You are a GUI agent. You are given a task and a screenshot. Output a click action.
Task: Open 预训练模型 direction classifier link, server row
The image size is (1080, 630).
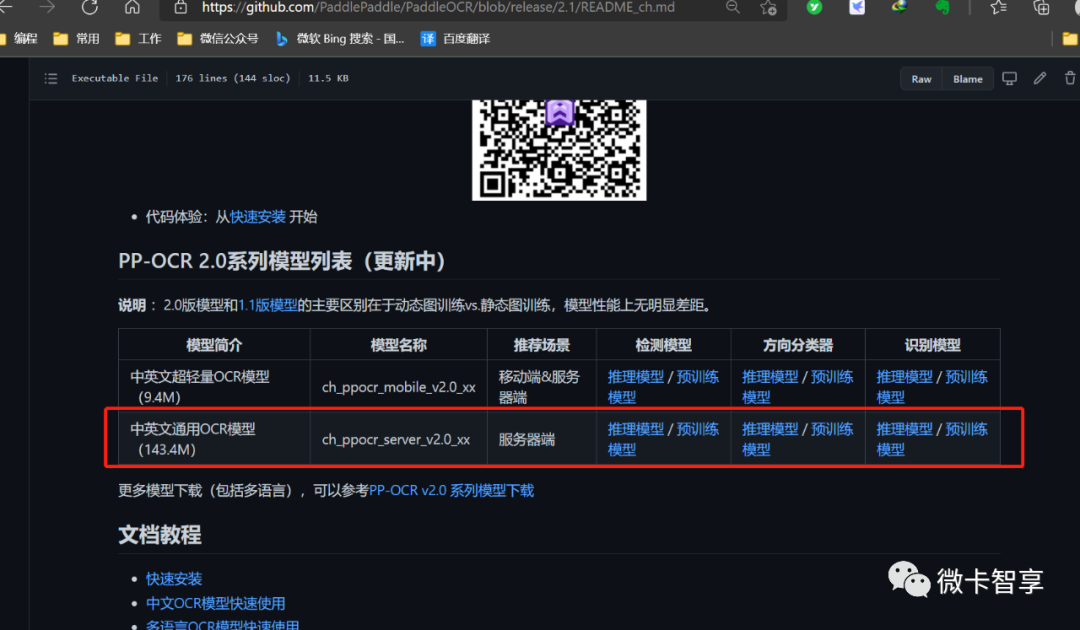tap(831, 429)
